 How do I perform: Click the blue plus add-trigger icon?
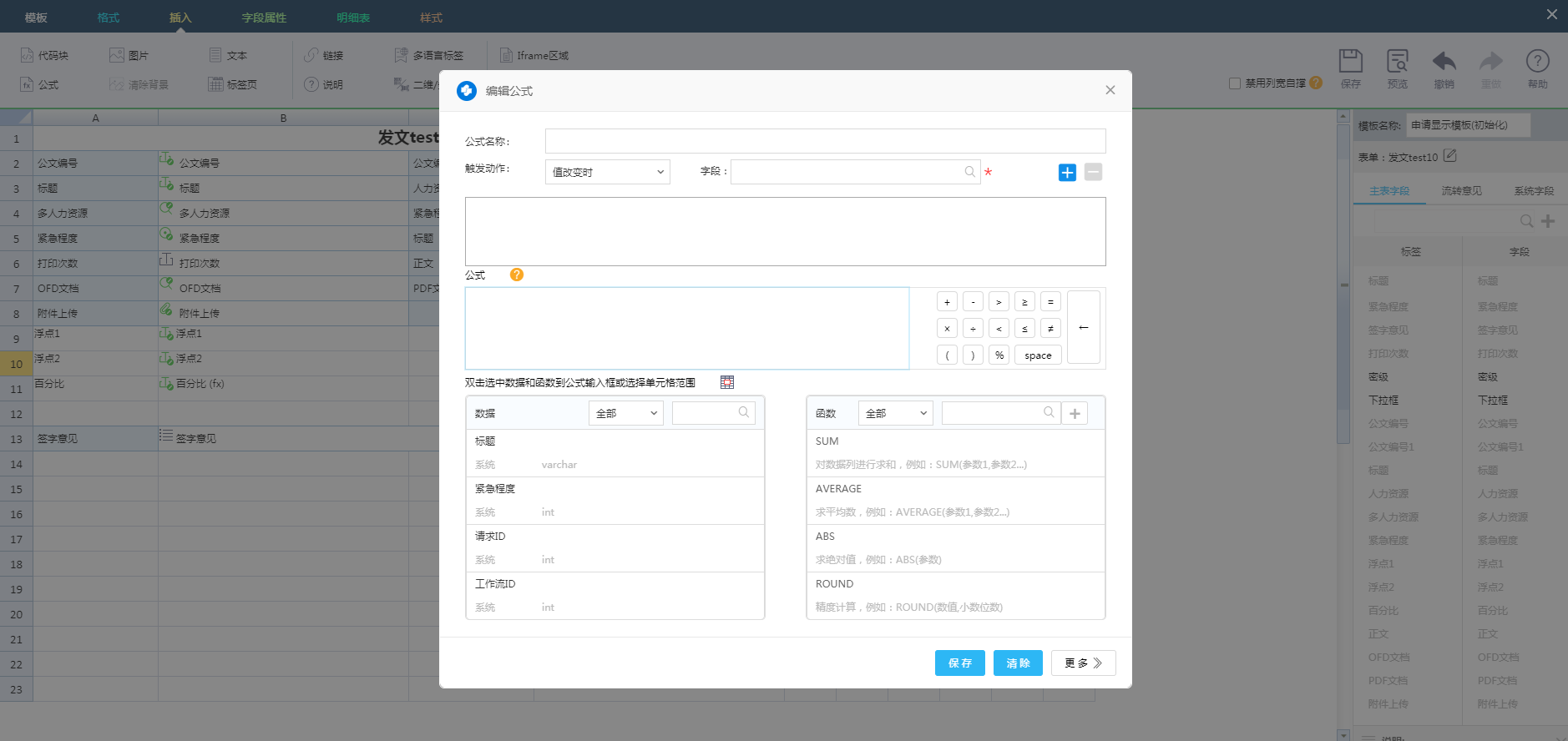pos(1067,173)
